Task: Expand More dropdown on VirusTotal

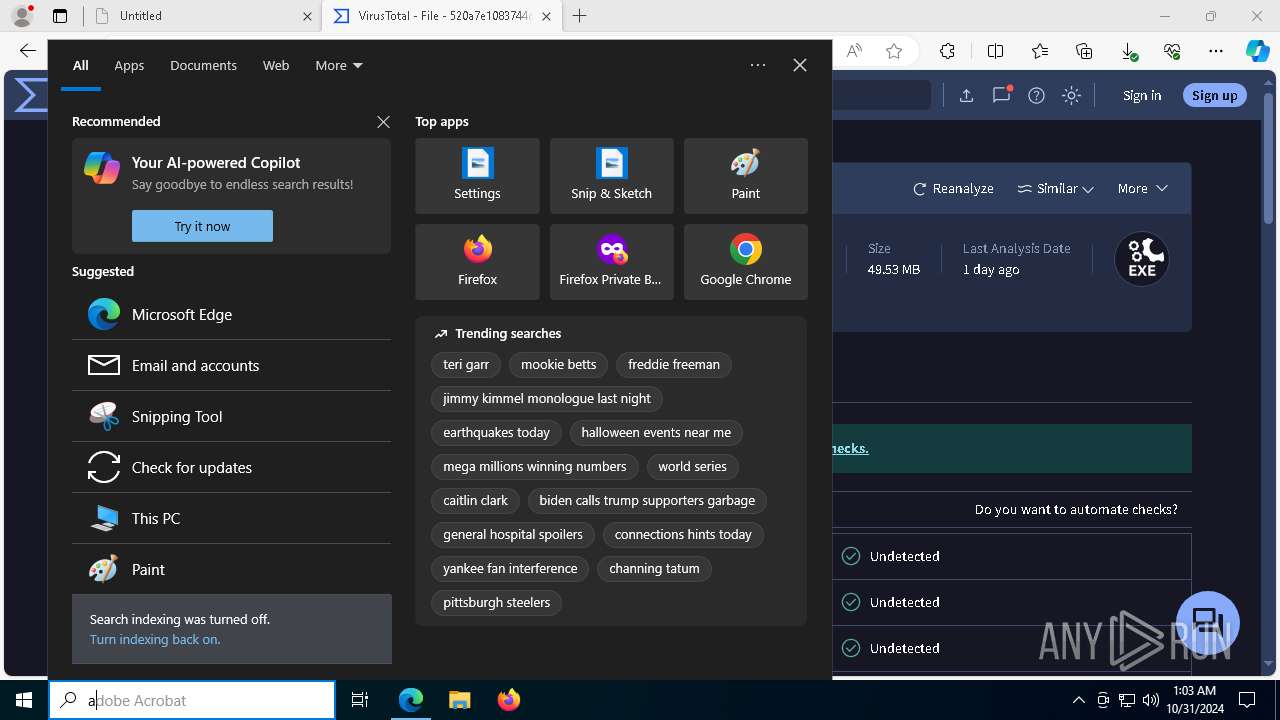Action: click(x=1142, y=188)
